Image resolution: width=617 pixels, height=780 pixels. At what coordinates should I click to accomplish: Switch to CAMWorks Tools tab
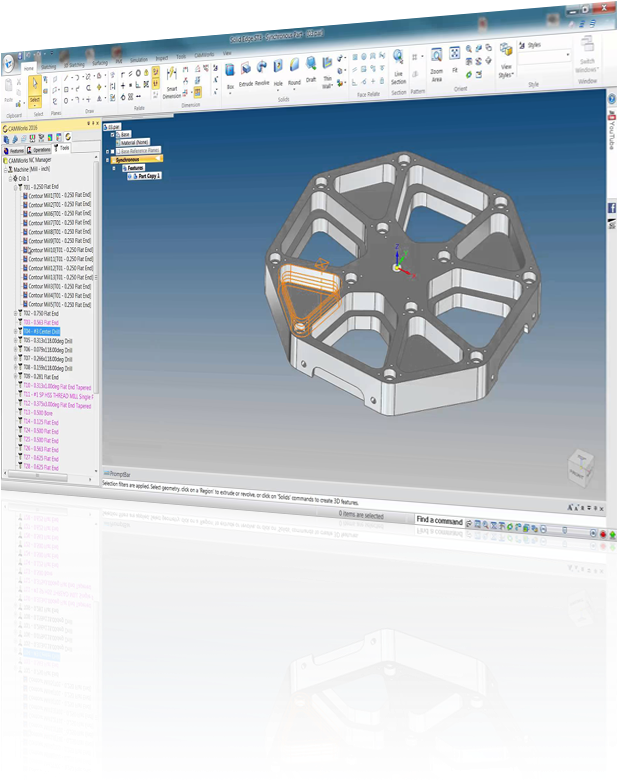(x=62, y=148)
